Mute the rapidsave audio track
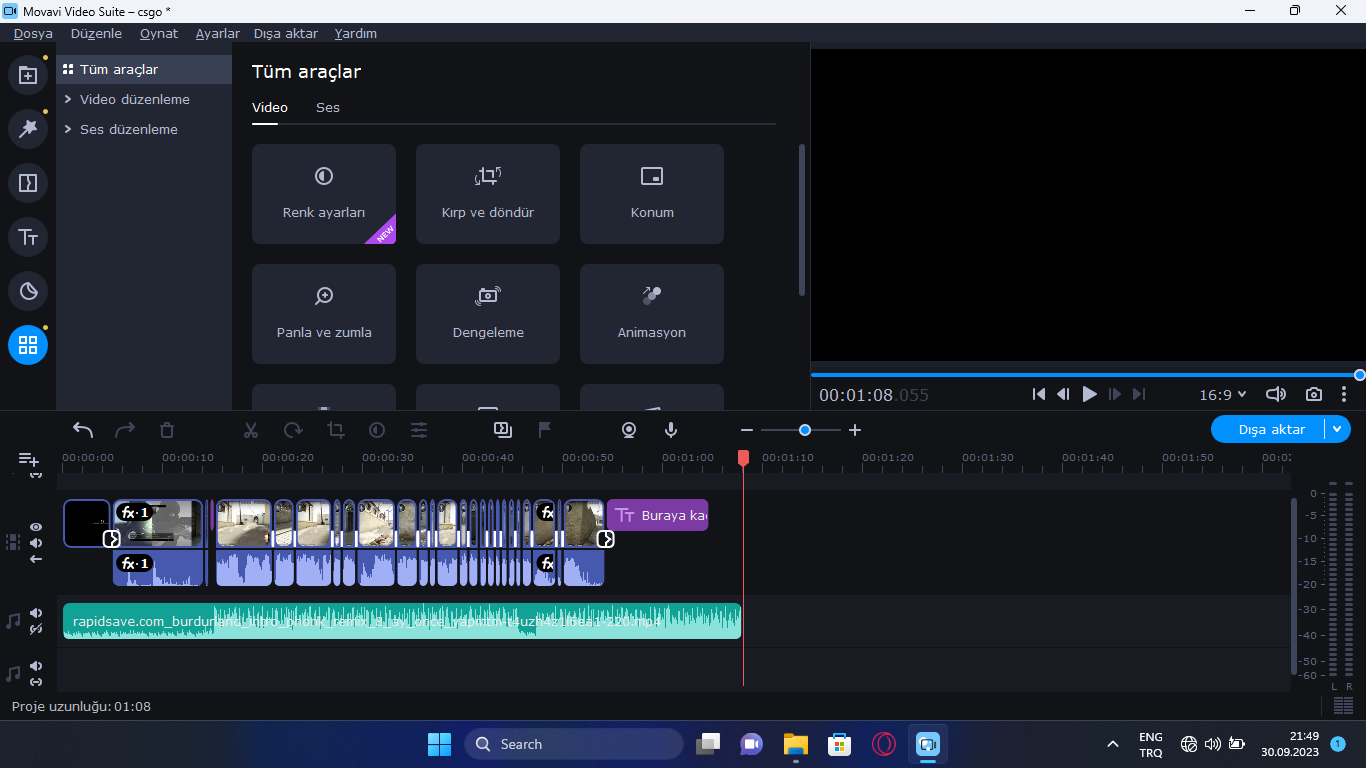 (36, 613)
